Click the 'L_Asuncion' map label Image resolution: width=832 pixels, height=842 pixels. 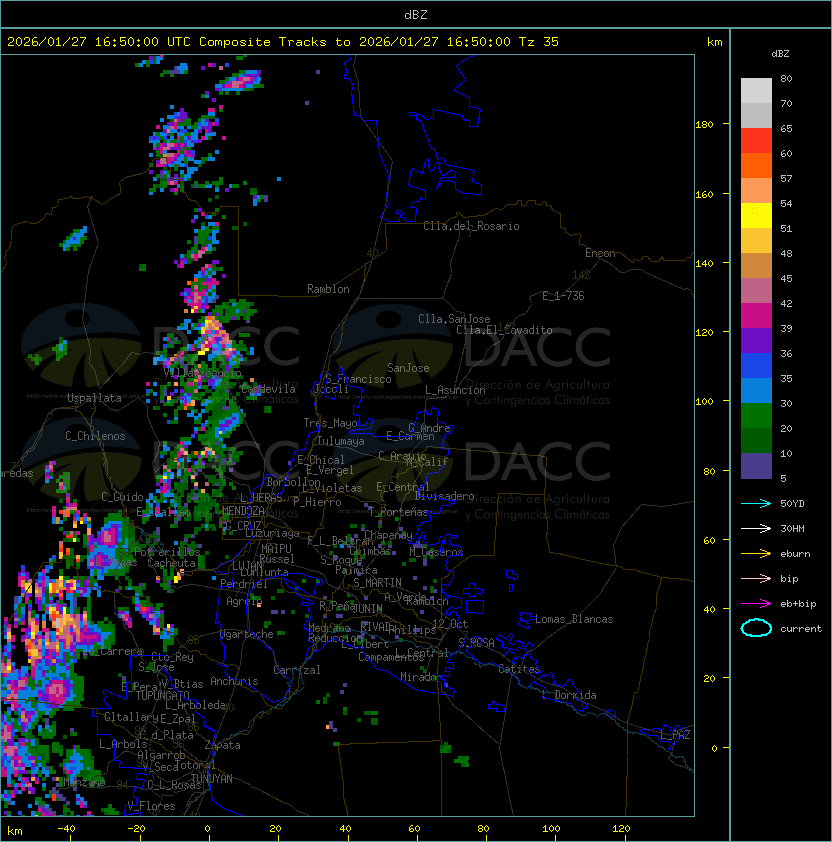(455, 390)
